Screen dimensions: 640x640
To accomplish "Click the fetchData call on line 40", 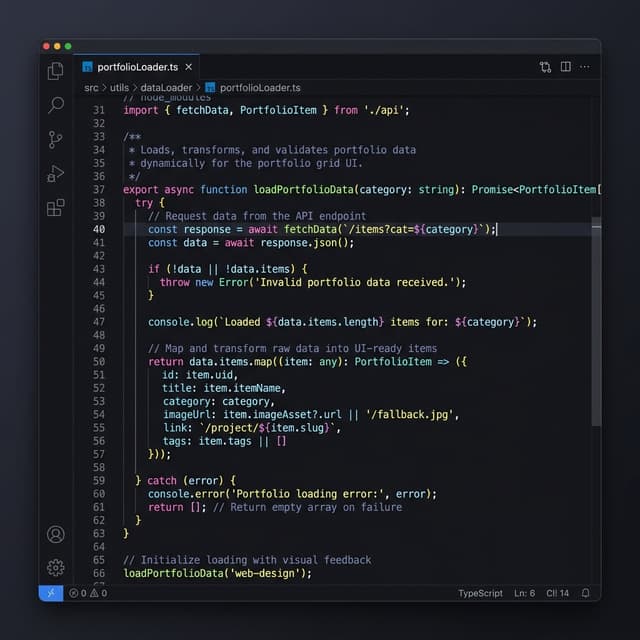I will (311, 229).
